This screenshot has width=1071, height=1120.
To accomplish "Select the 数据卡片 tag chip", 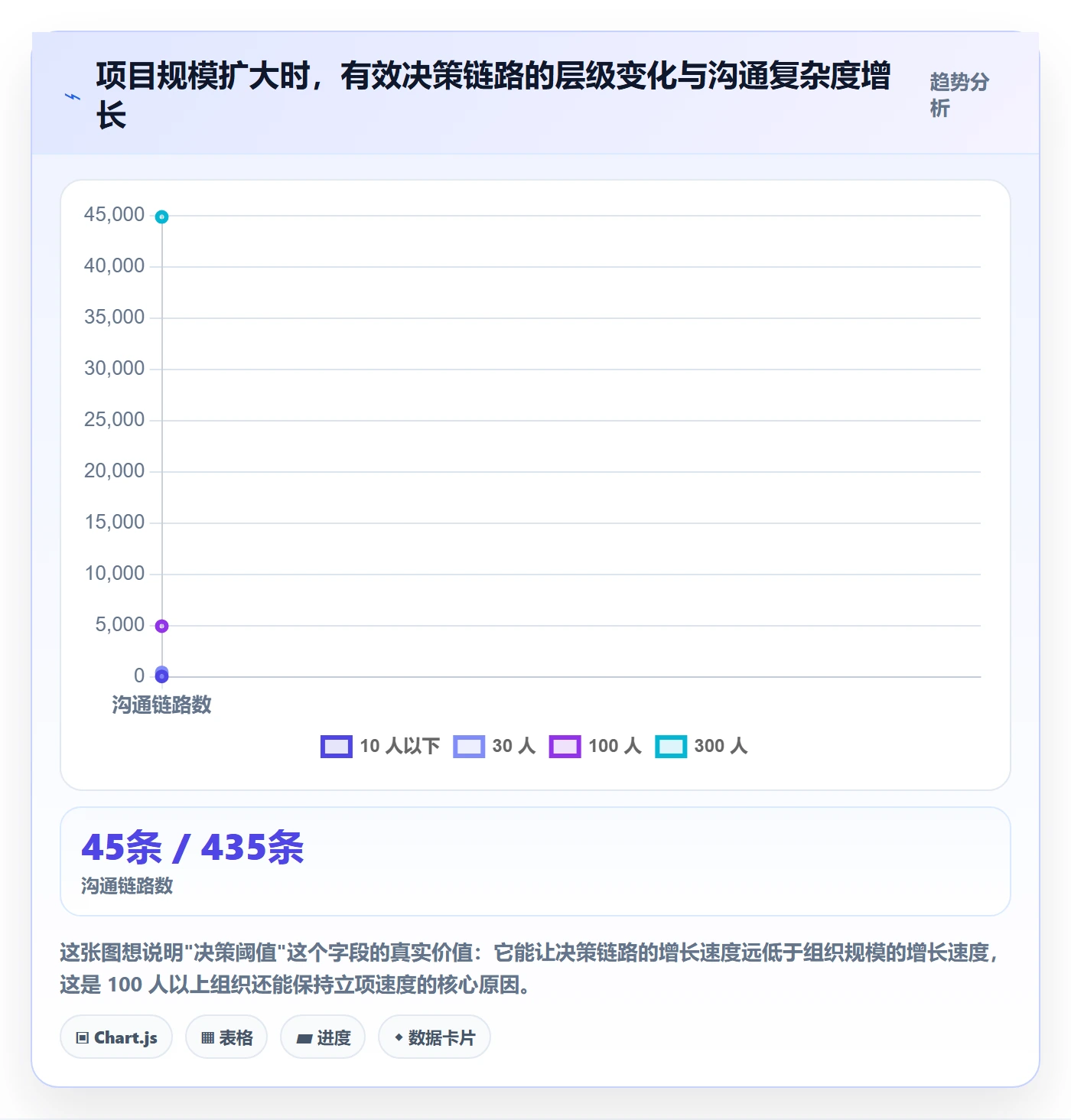I will tap(435, 1037).
